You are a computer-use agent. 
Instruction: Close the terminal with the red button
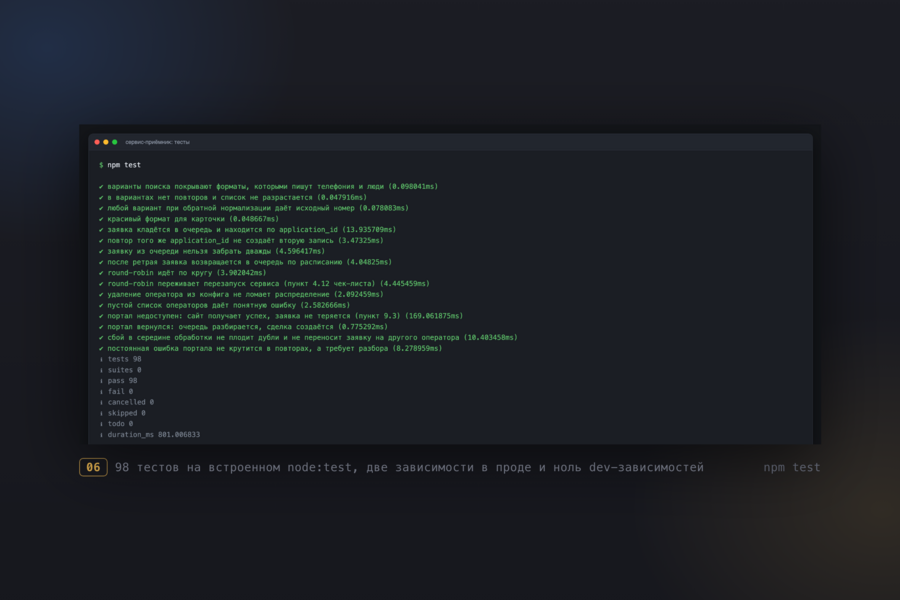97,142
